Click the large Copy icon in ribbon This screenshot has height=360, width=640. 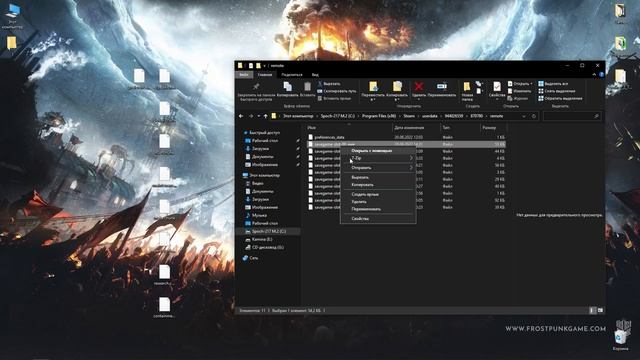click(x=288, y=87)
